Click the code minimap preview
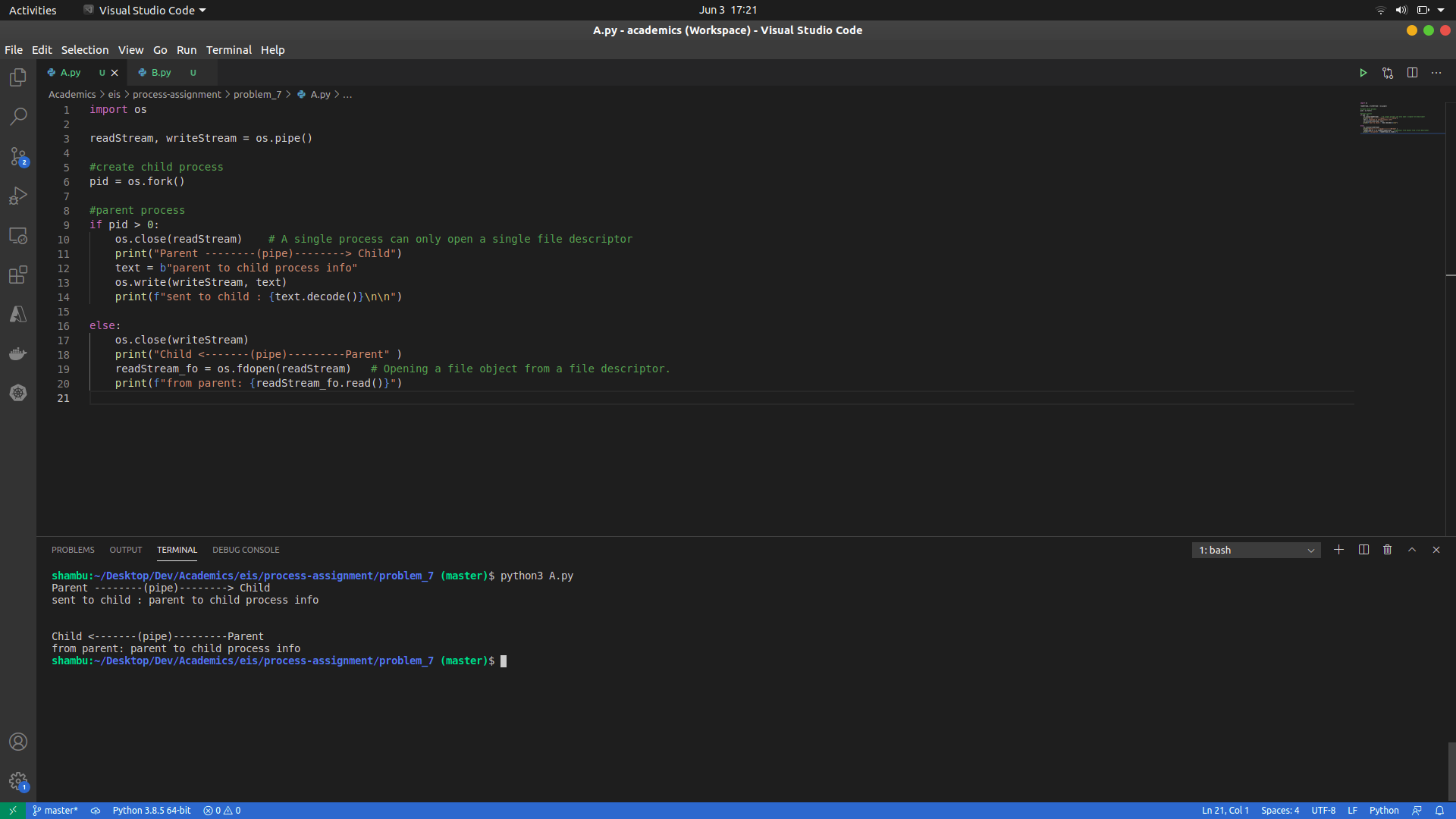The width and height of the screenshot is (1456, 819). pyautogui.click(x=1394, y=119)
